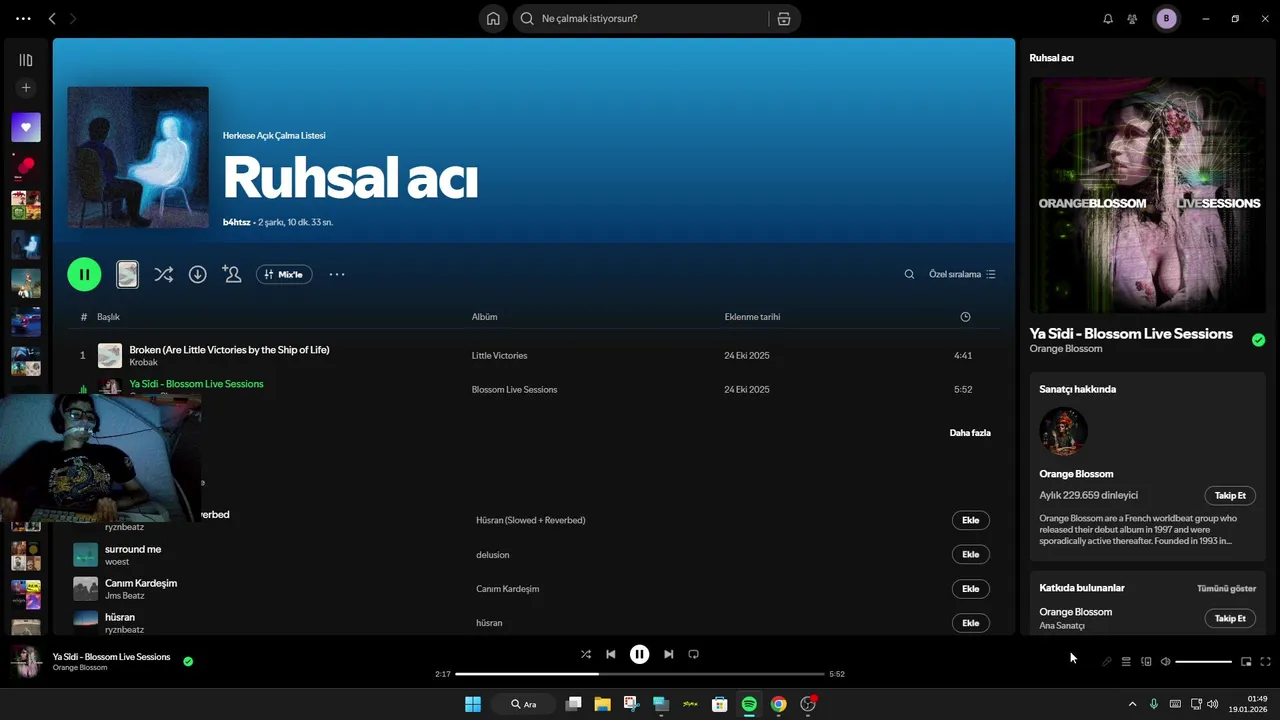The height and width of the screenshot is (720, 1280).
Task: Seek on the song progress bar
Action: tap(639, 674)
